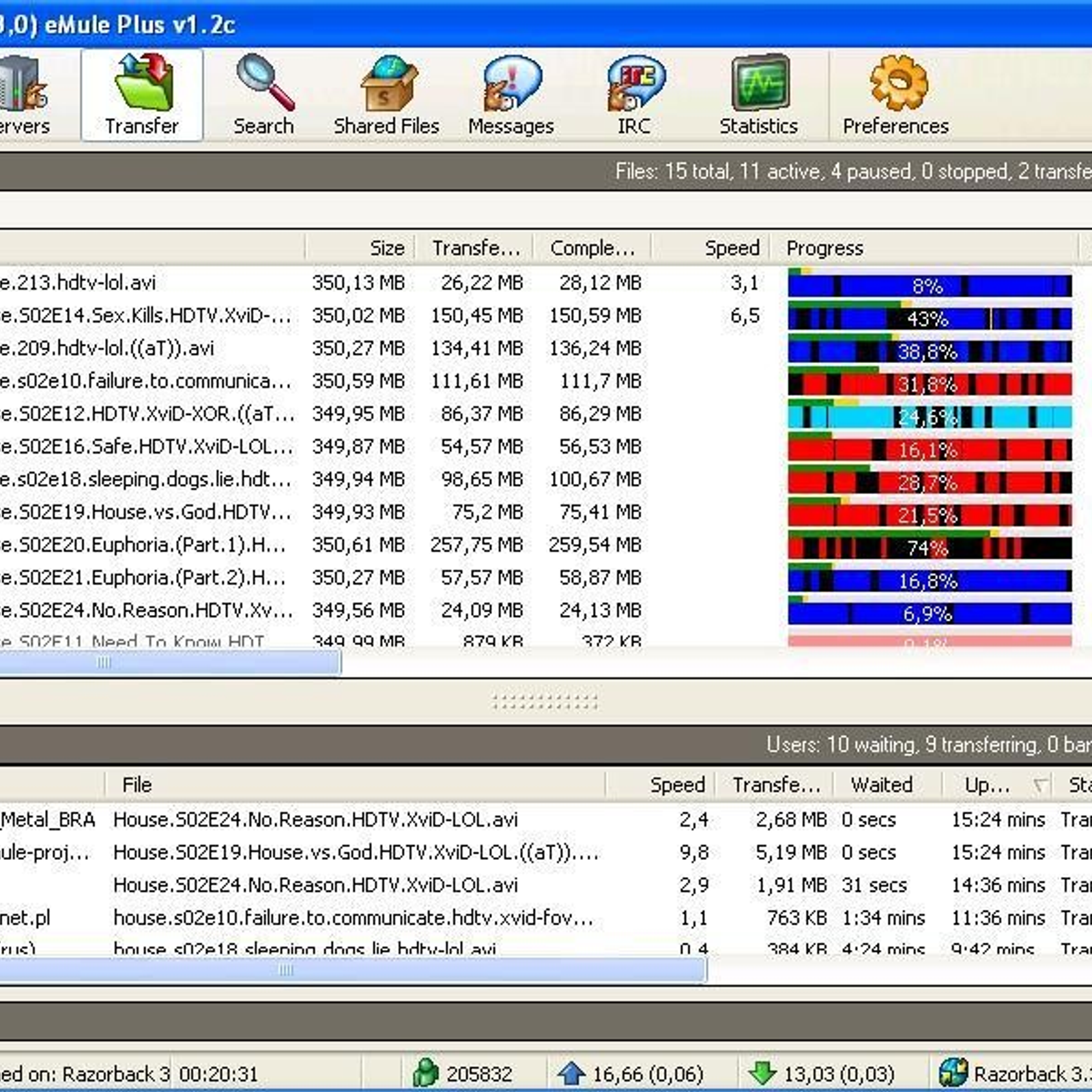Click the connection time 00:20:31 text
Screen dimensions: 1092x1092
[x=218, y=1074]
